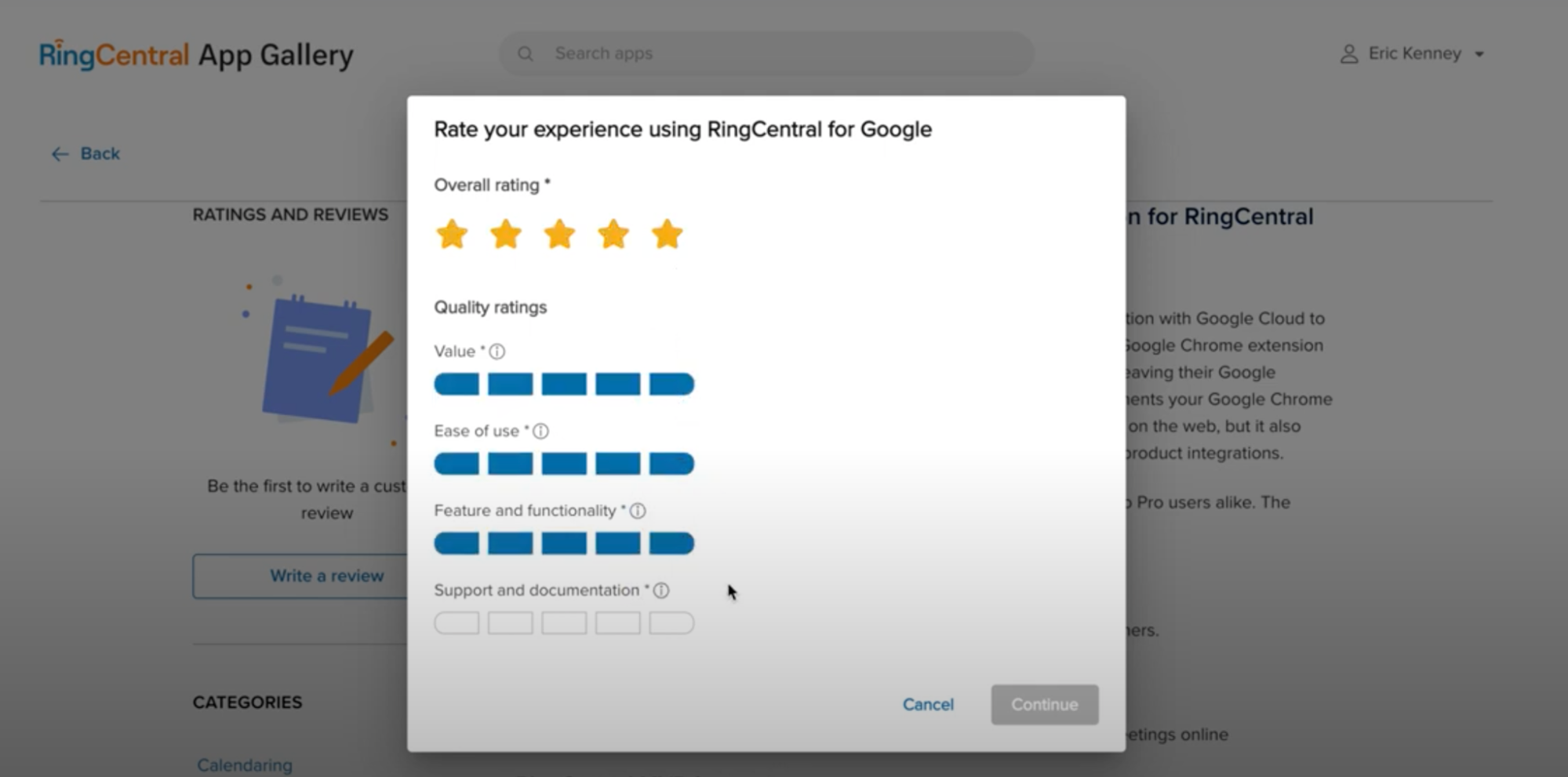Click Support and documentation info icon
1568x777 pixels.
point(661,590)
